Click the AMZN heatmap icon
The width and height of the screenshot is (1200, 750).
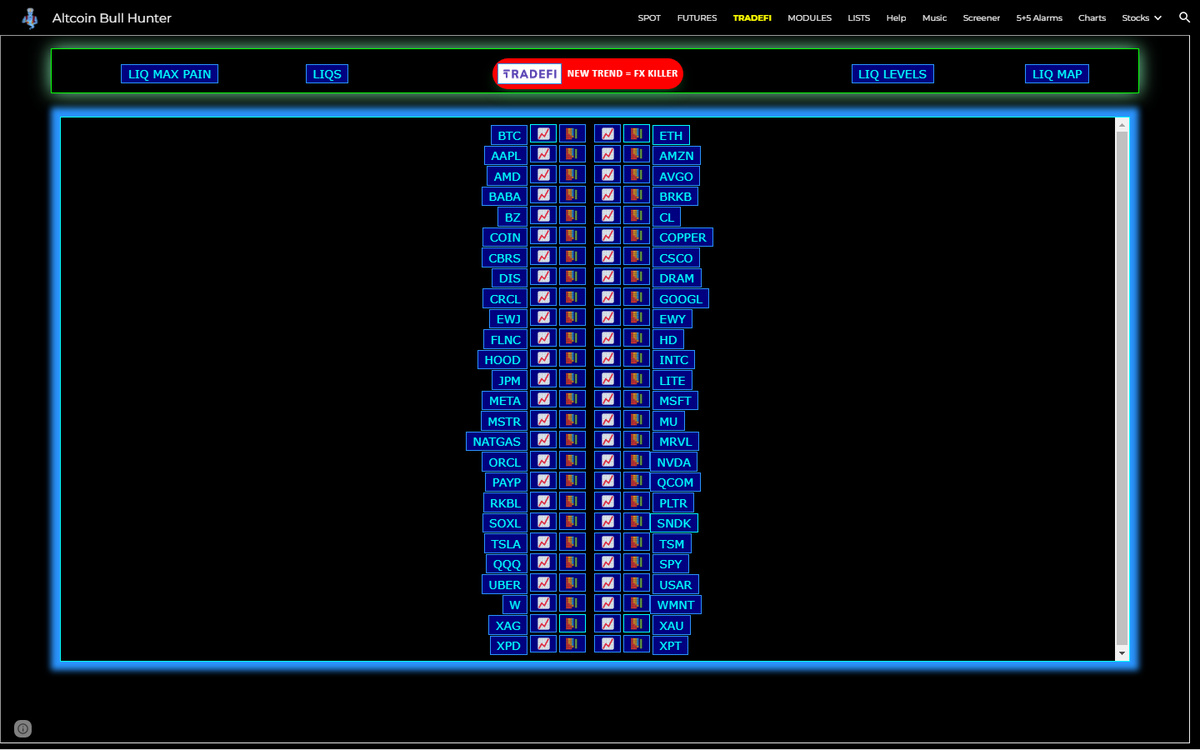click(x=636, y=154)
